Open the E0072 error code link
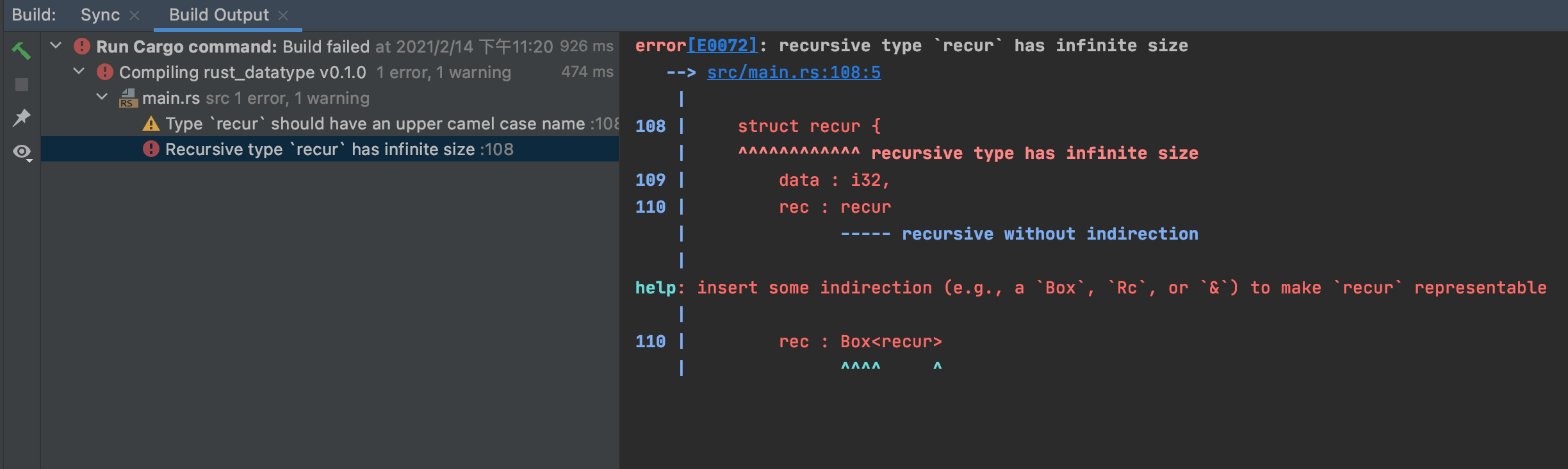 tap(723, 45)
